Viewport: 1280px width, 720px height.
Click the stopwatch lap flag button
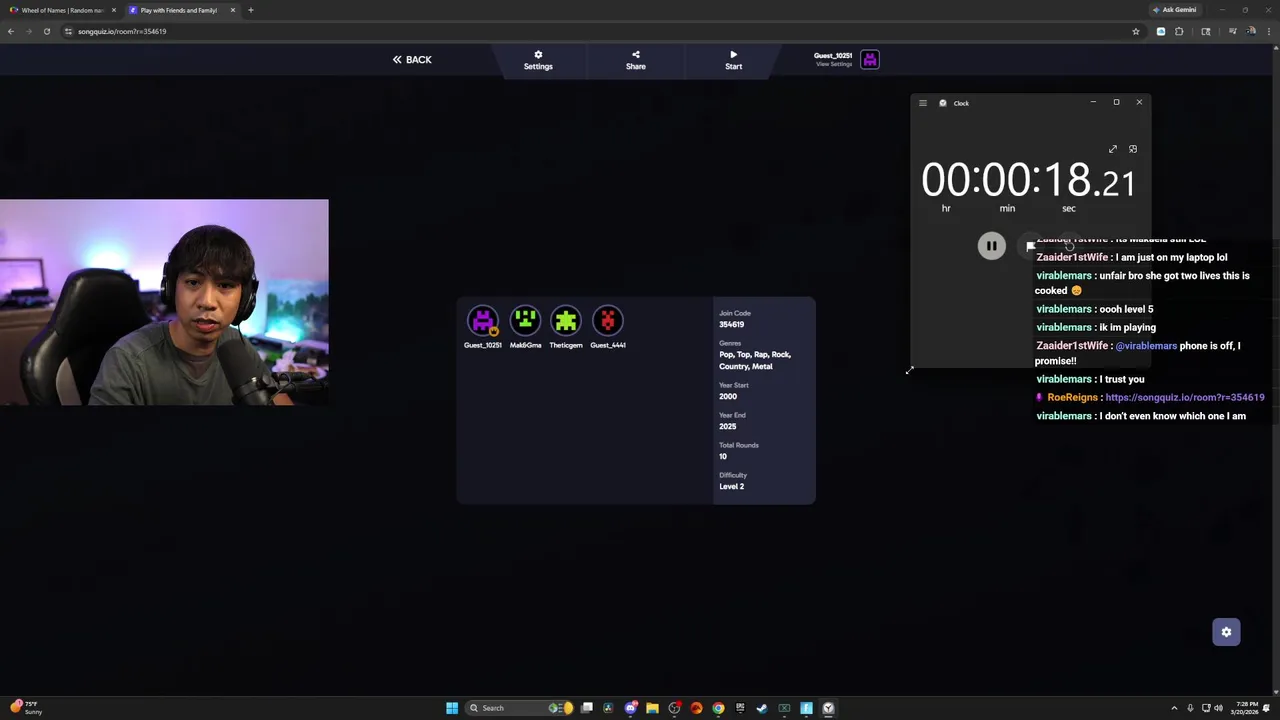click(x=1030, y=246)
